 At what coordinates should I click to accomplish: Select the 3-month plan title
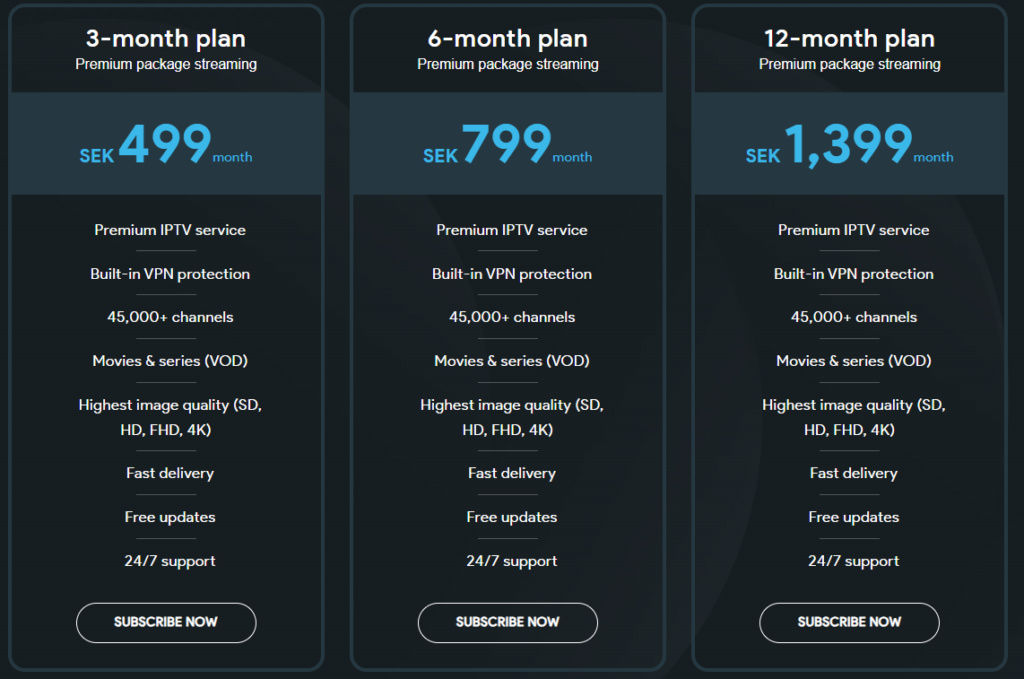tap(166, 40)
